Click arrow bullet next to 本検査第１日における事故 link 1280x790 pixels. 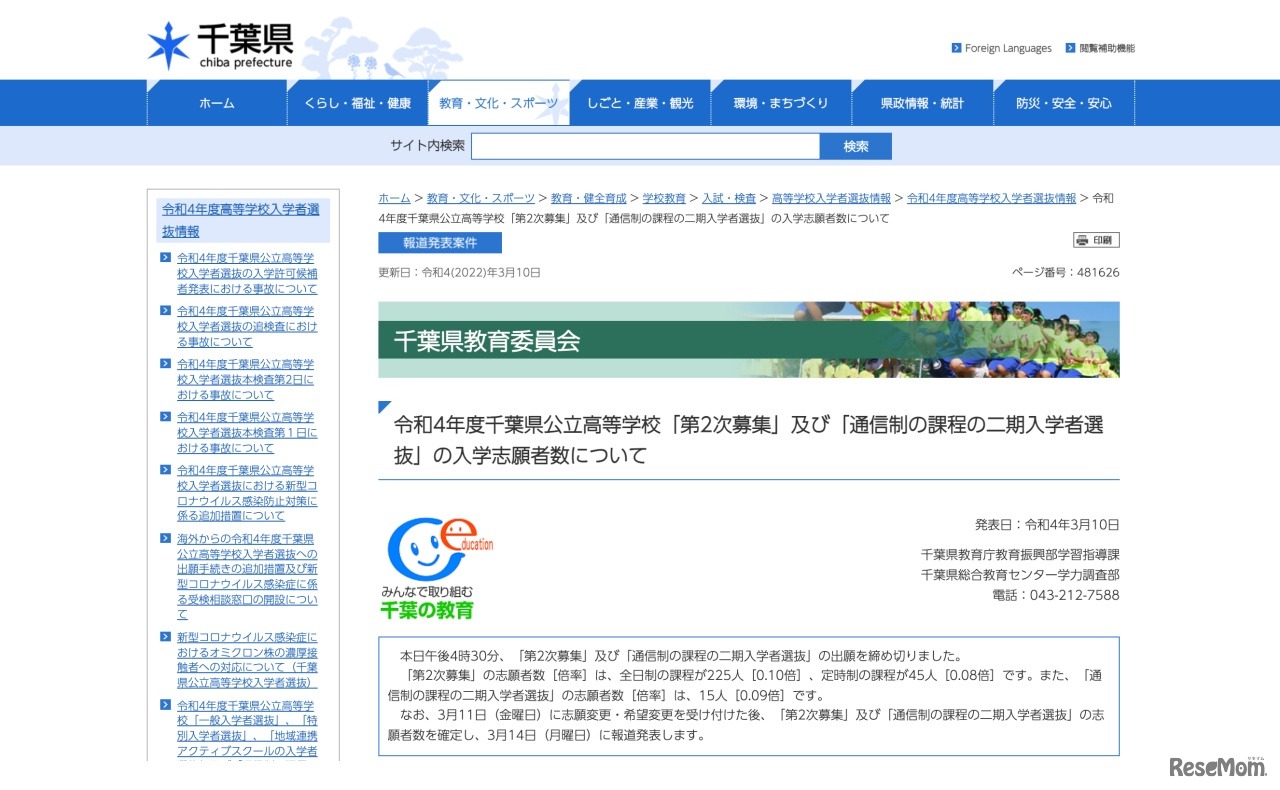pos(166,416)
